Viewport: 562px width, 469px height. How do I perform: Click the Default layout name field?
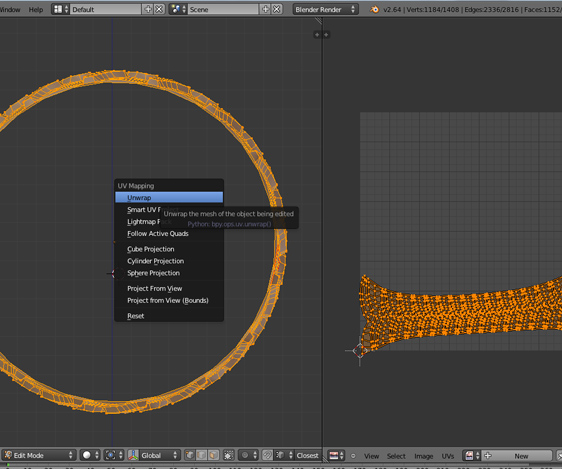106,9
